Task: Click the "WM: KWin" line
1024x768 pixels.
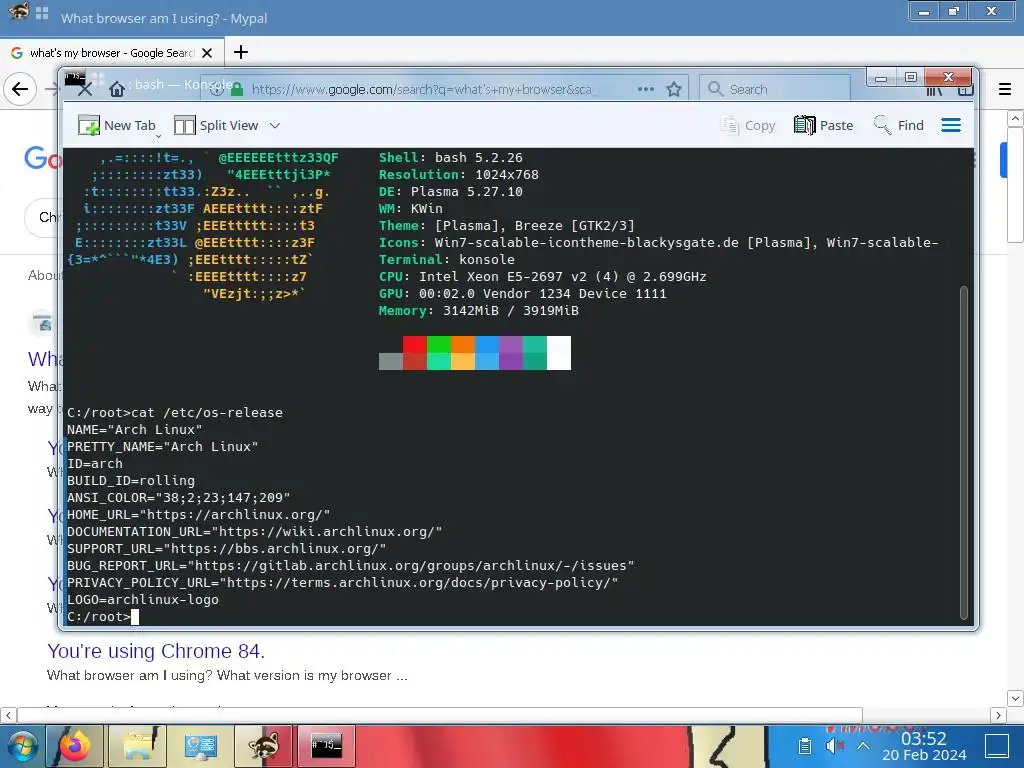Action: pos(411,208)
